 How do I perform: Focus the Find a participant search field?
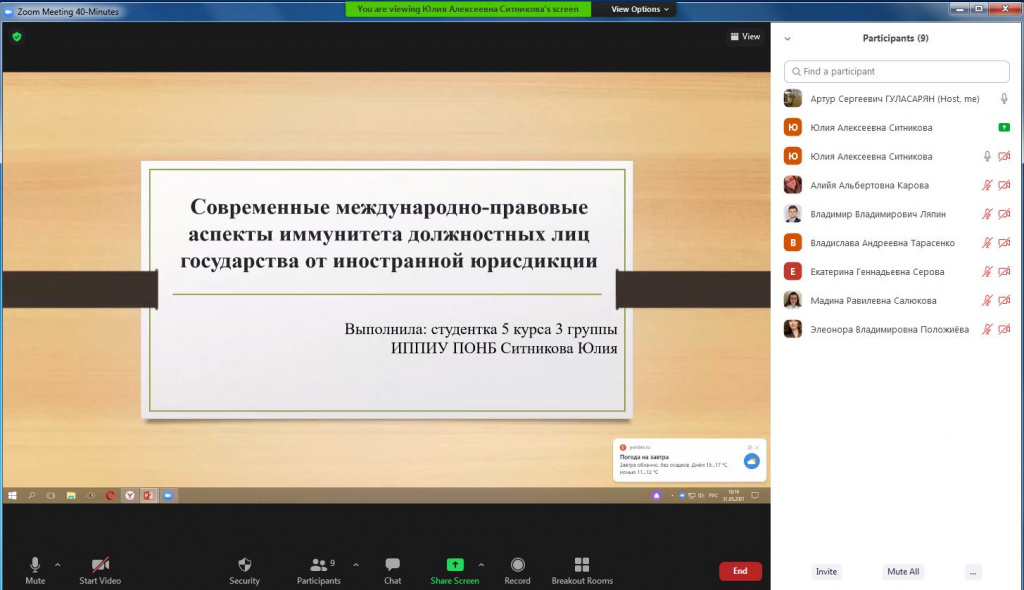[x=897, y=71]
